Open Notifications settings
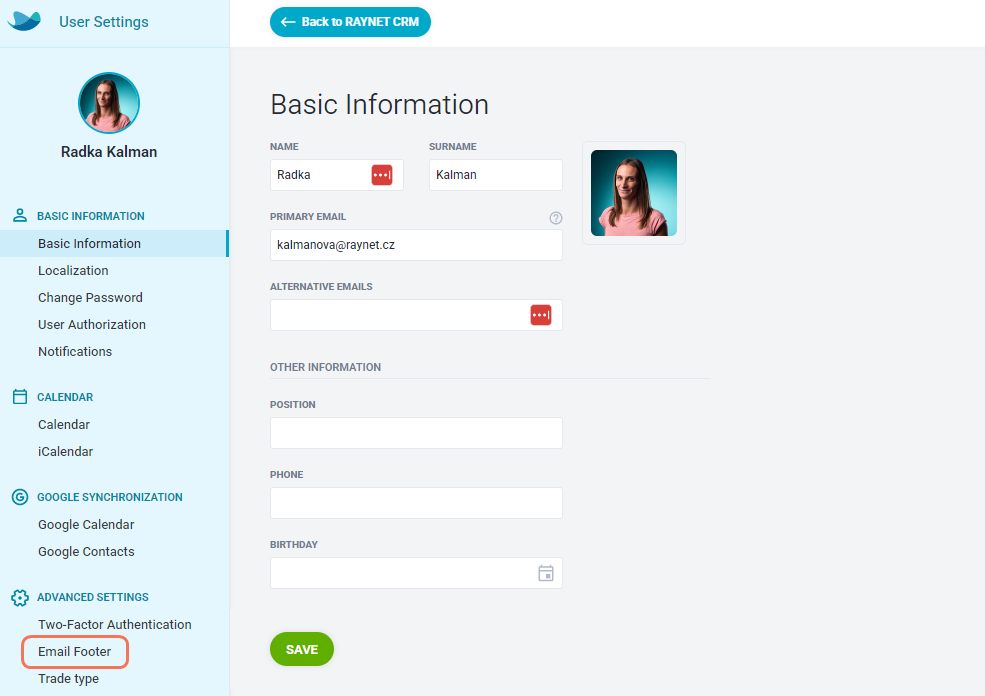Screen dimensions: 985x696 (75, 351)
